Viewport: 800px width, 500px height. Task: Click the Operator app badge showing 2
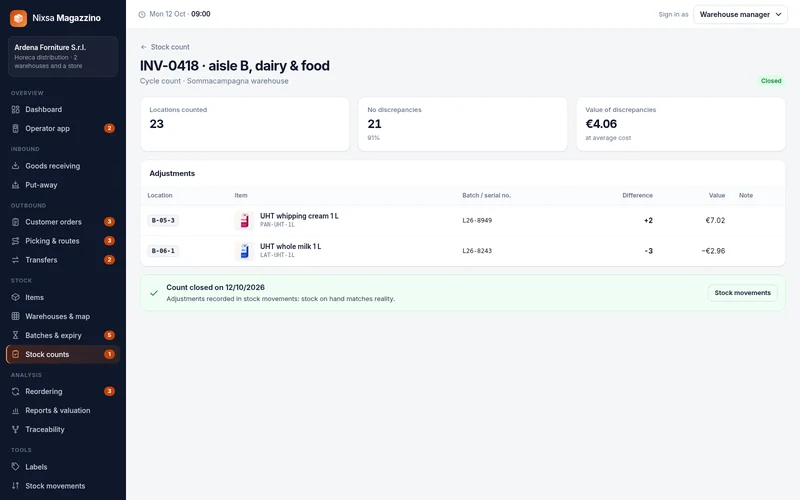click(109, 129)
